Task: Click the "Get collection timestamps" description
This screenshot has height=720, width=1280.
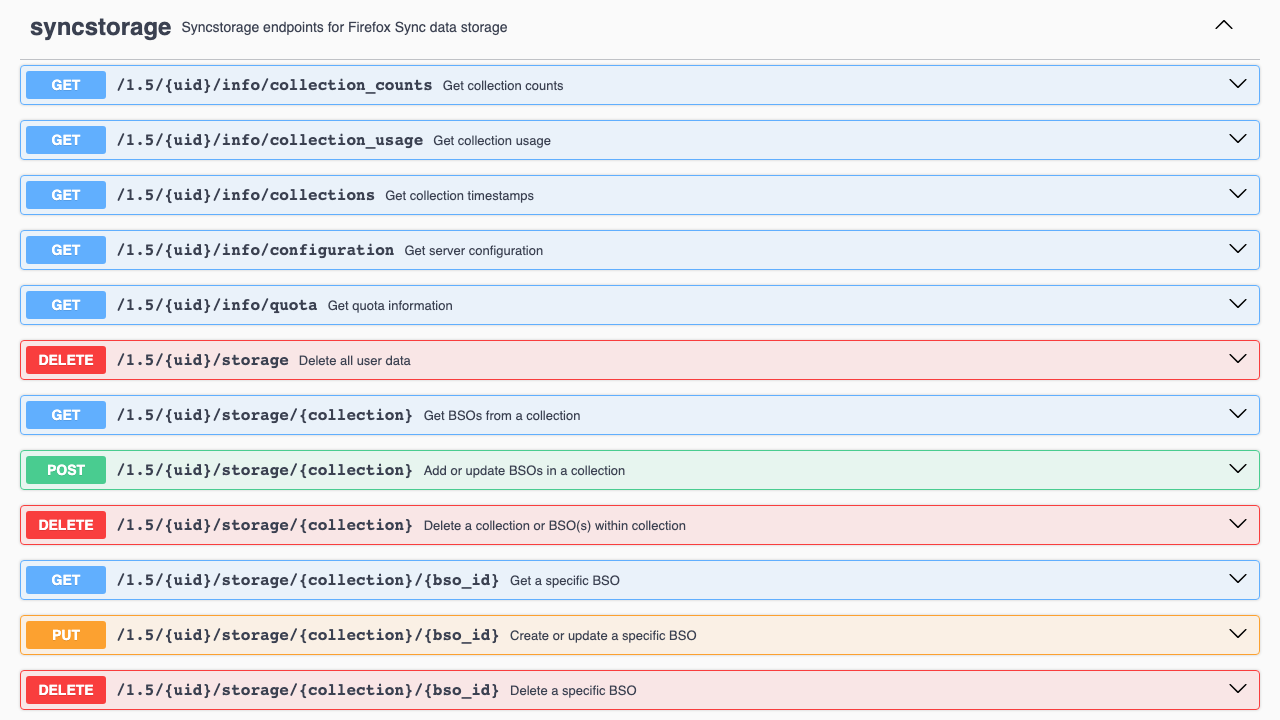Action: pos(459,196)
